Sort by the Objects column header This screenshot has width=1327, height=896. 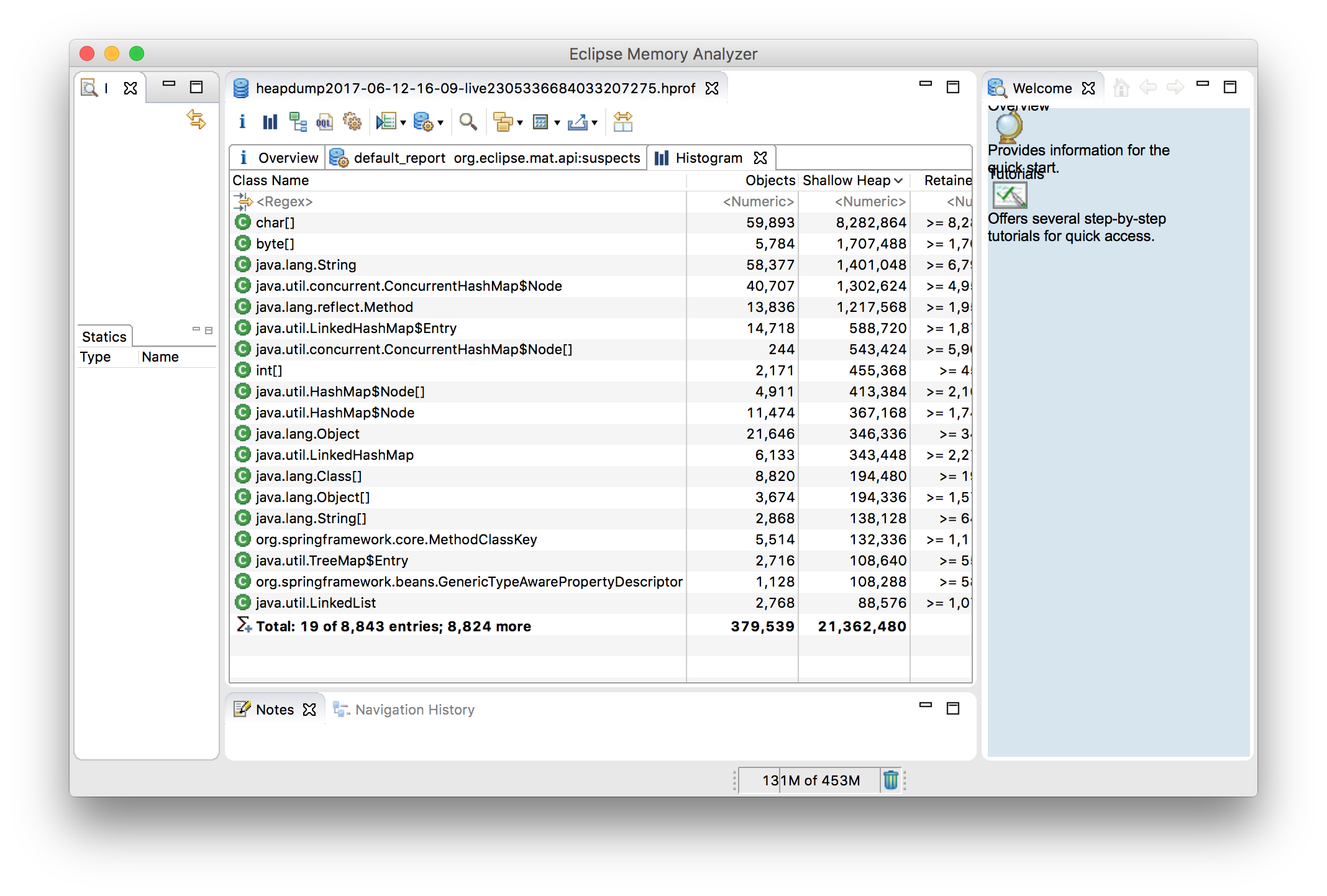click(x=770, y=180)
